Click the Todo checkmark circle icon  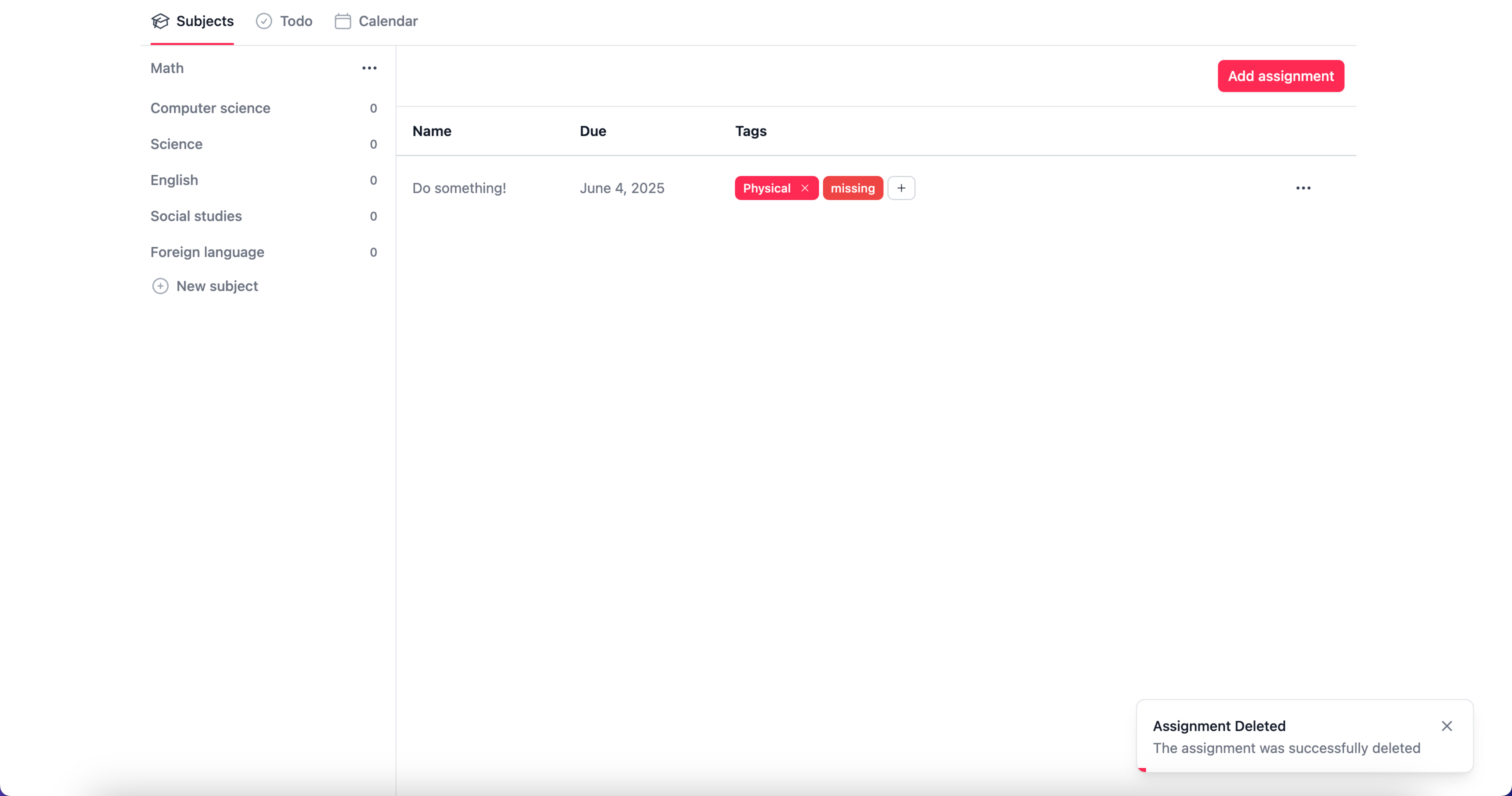tap(263, 21)
